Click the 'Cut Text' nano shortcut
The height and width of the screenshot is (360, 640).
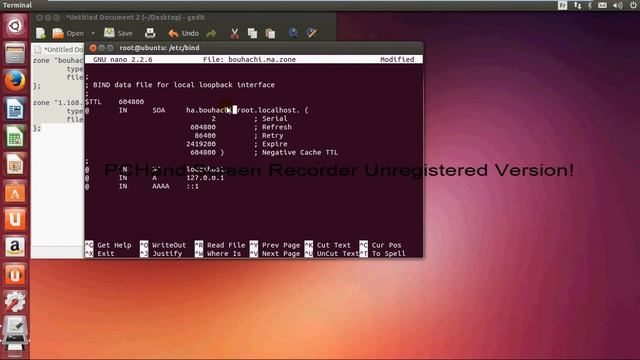point(333,245)
